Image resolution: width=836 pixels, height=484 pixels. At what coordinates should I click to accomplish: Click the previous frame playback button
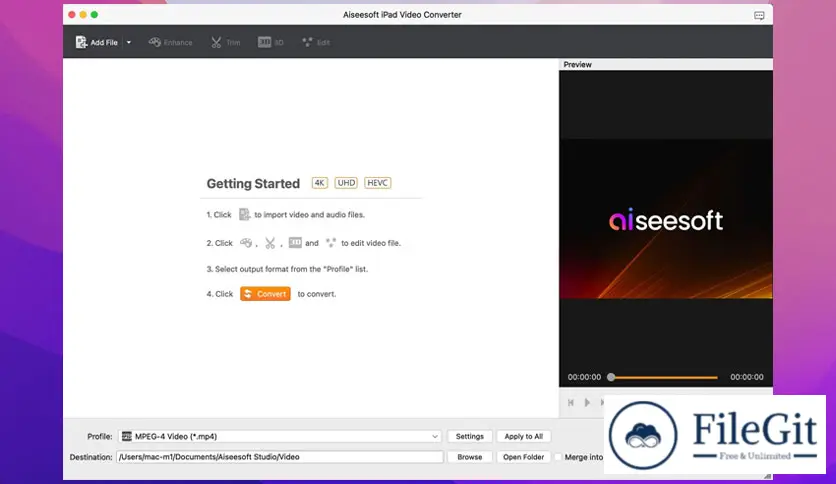point(570,402)
